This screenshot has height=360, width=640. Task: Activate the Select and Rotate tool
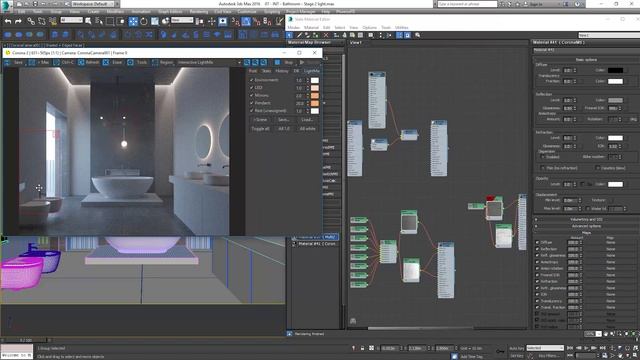click(144, 21)
